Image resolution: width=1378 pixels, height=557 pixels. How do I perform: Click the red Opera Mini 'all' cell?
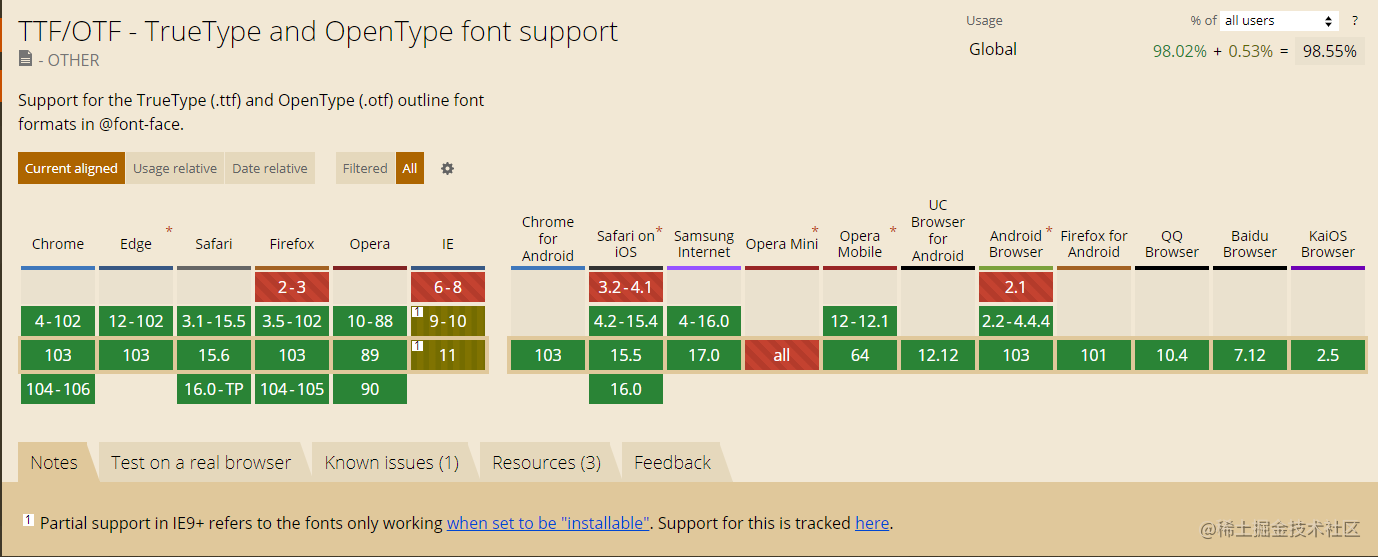click(x=782, y=355)
